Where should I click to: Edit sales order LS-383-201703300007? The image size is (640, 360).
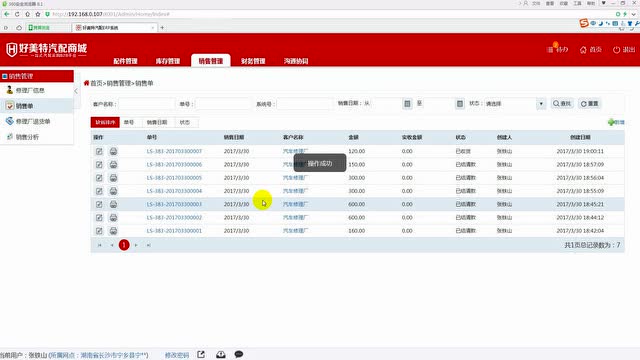[99, 151]
